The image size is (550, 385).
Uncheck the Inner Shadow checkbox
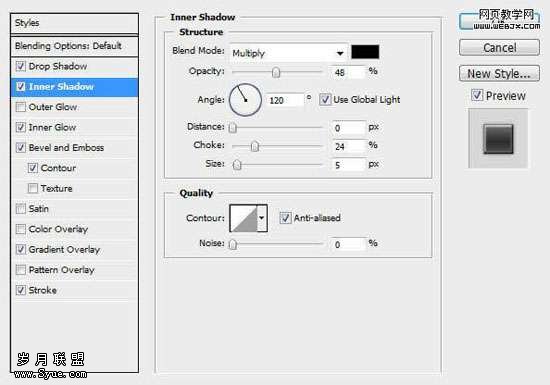(x=21, y=87)
